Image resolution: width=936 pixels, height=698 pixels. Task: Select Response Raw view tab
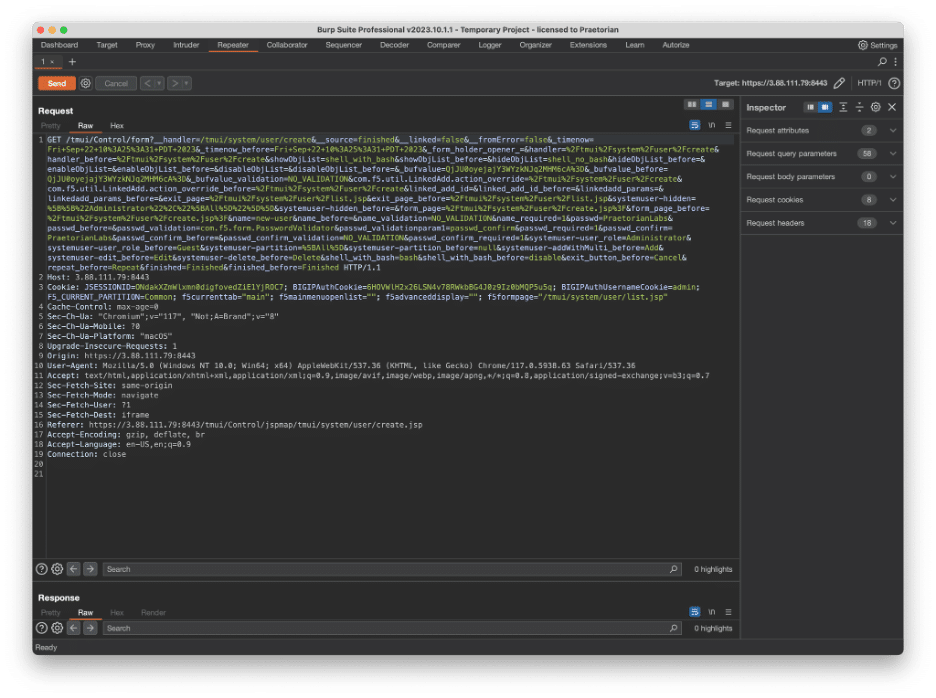(x=85, y=613)
